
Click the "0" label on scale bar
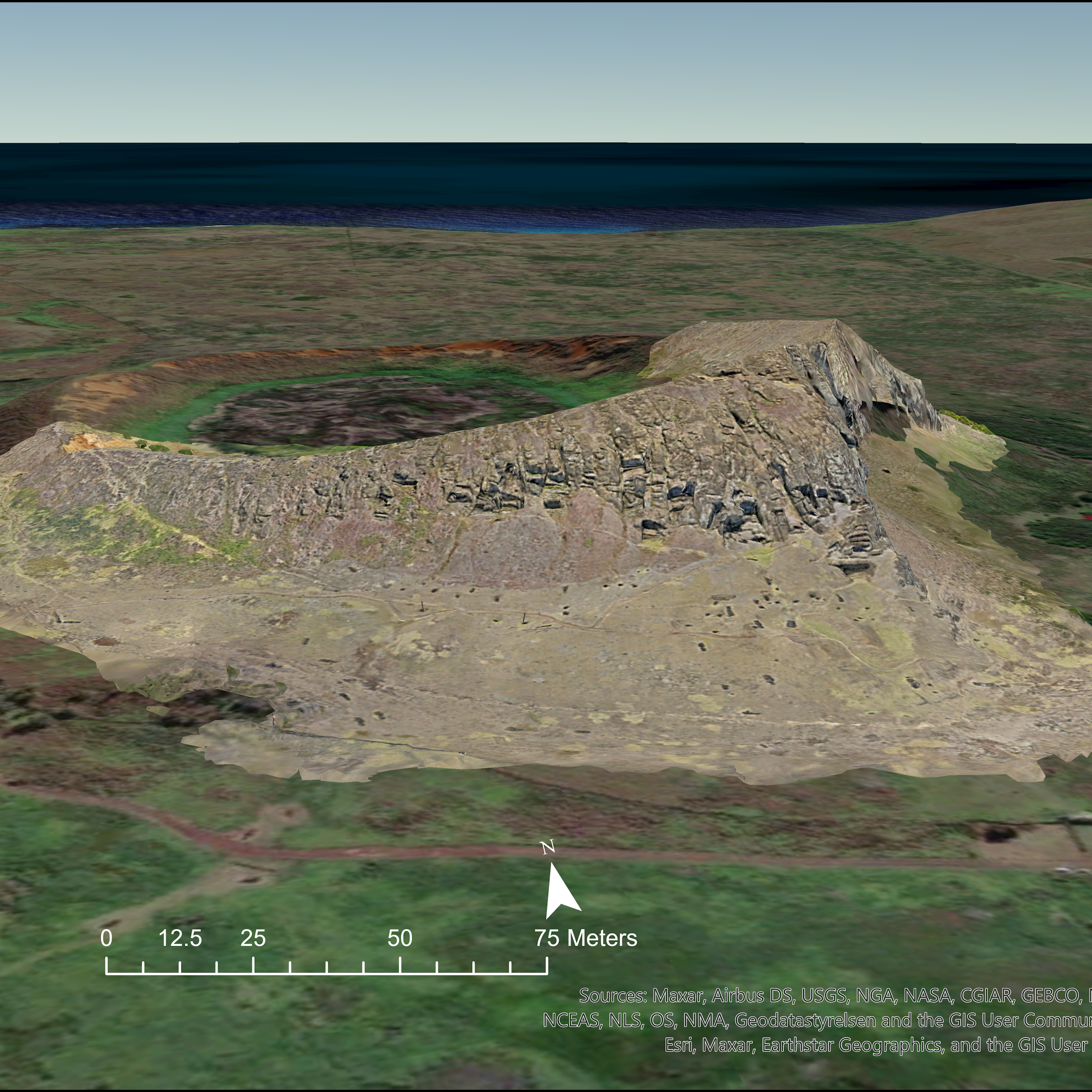pos(106,938)
